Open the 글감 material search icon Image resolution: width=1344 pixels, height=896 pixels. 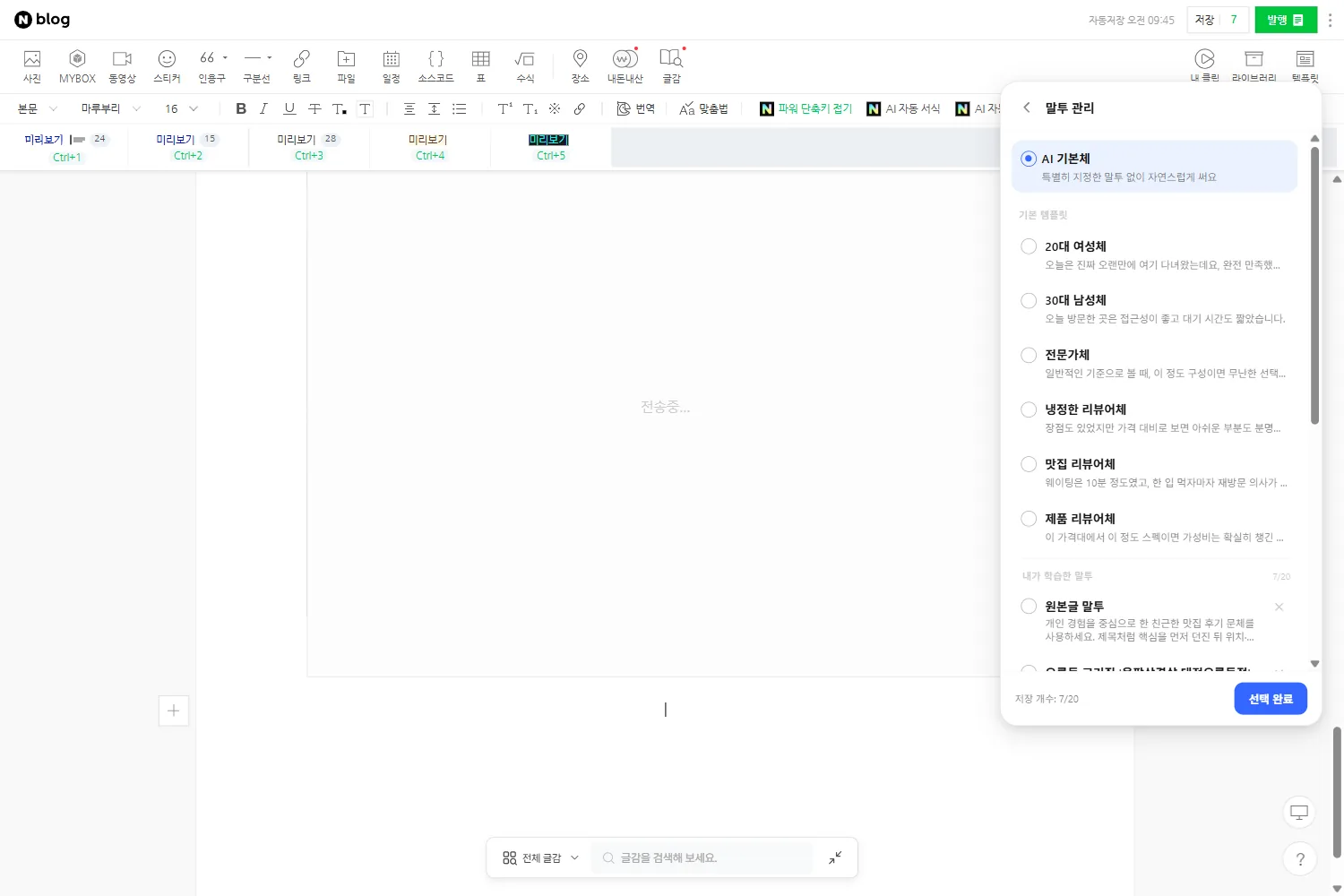coord(671,66)
